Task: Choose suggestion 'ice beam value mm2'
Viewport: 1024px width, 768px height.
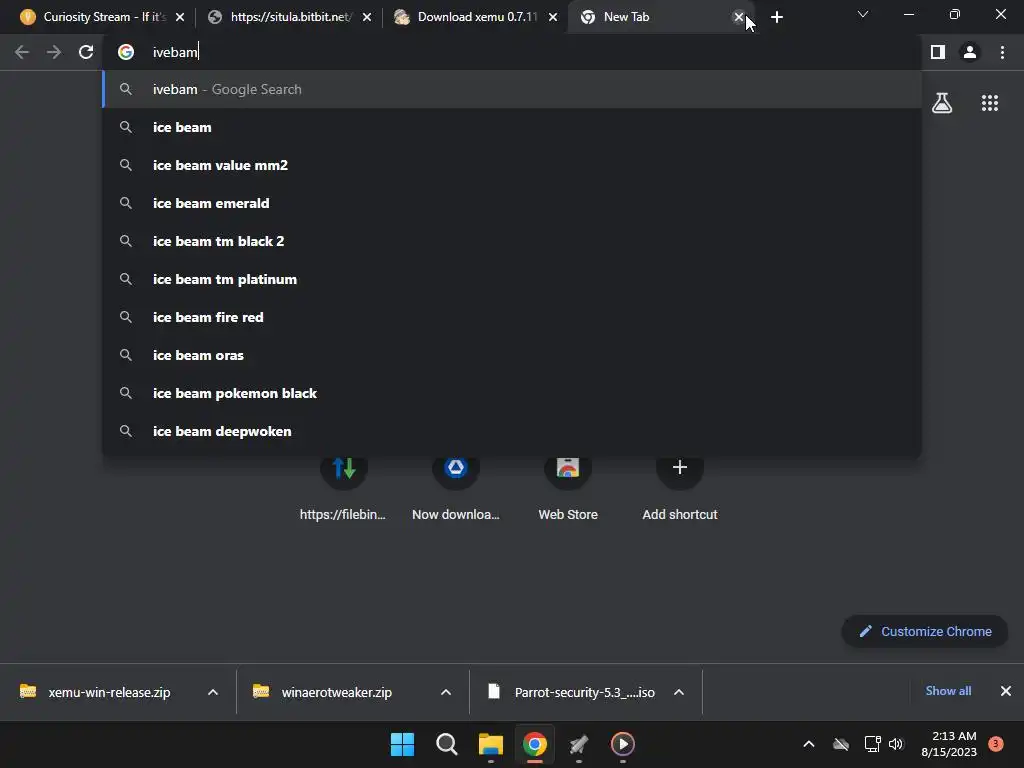Action: pos(512,165)
